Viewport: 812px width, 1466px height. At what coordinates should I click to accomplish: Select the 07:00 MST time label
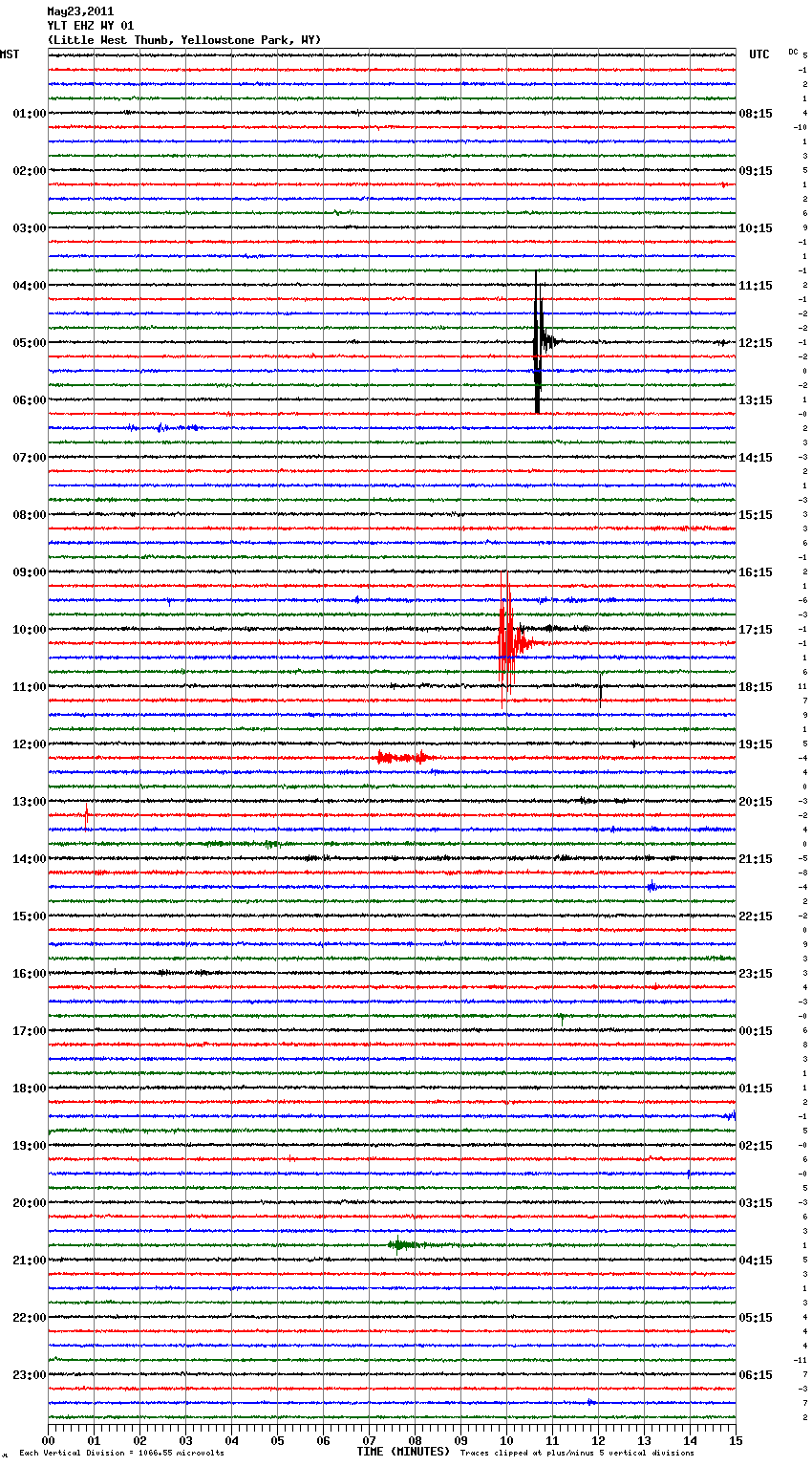[x=29, y=458]
